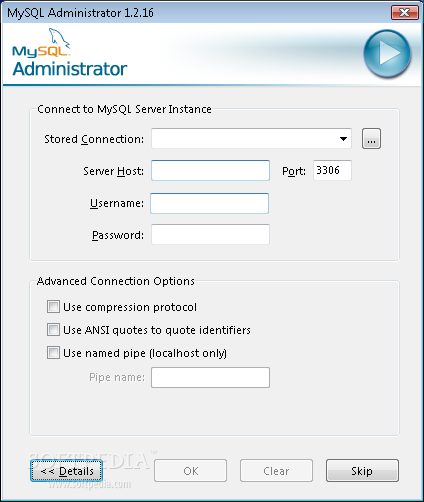Click the blue play arrow icon
This screenshot has width=424, height=502.
(x=387, y=54)
